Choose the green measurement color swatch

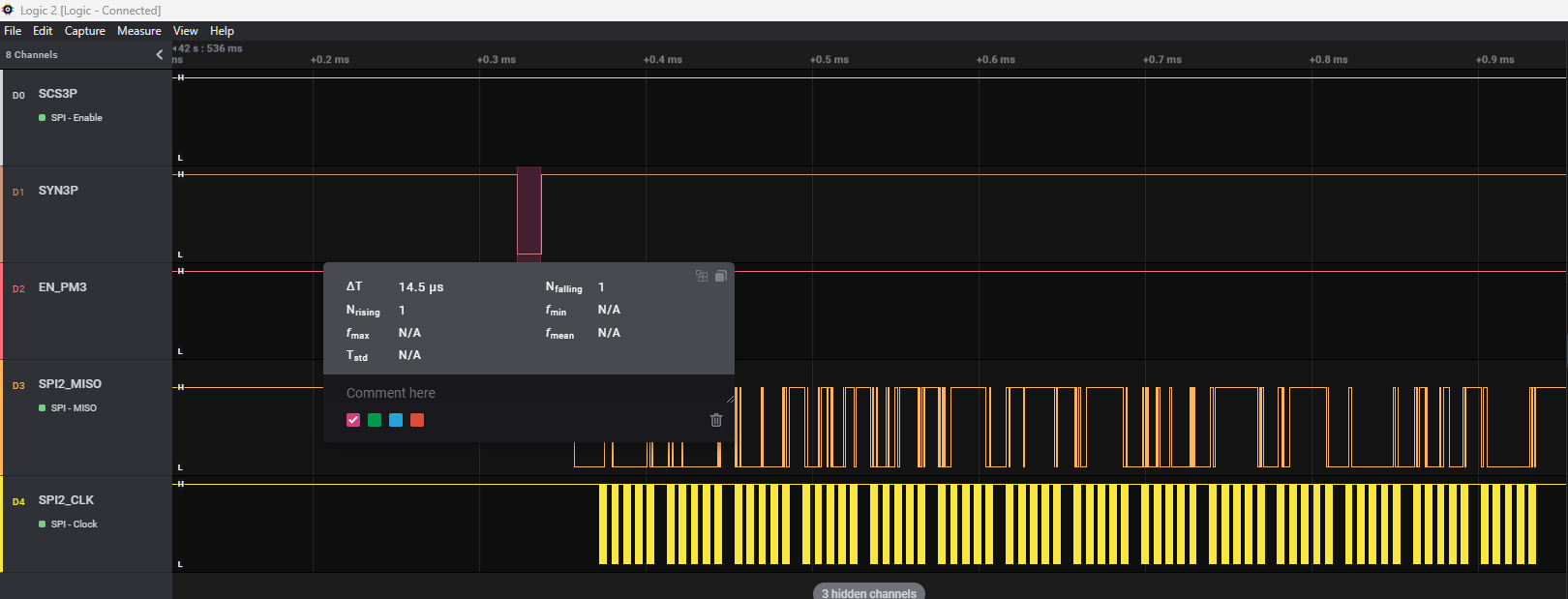(375, 420)
